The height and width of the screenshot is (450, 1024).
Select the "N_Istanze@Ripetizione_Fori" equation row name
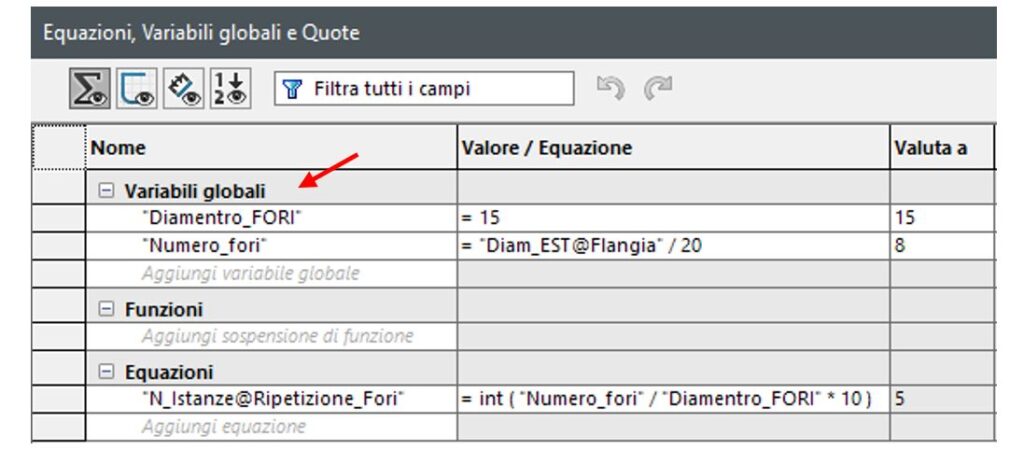(272, 400)
